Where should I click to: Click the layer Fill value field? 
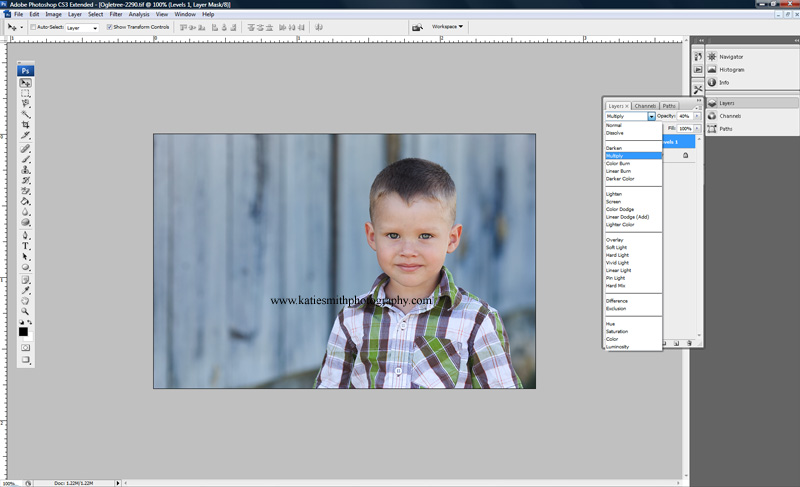tap(685, 129)
